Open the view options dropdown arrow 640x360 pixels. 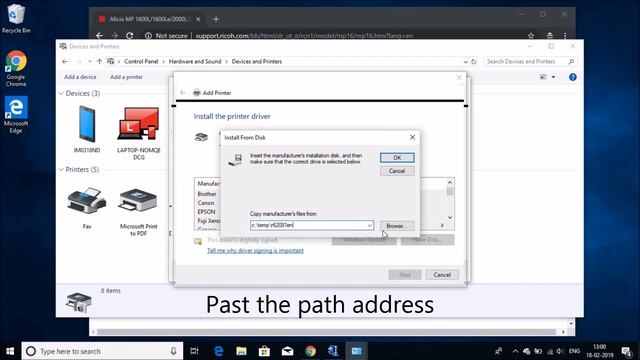click(553, 77)
